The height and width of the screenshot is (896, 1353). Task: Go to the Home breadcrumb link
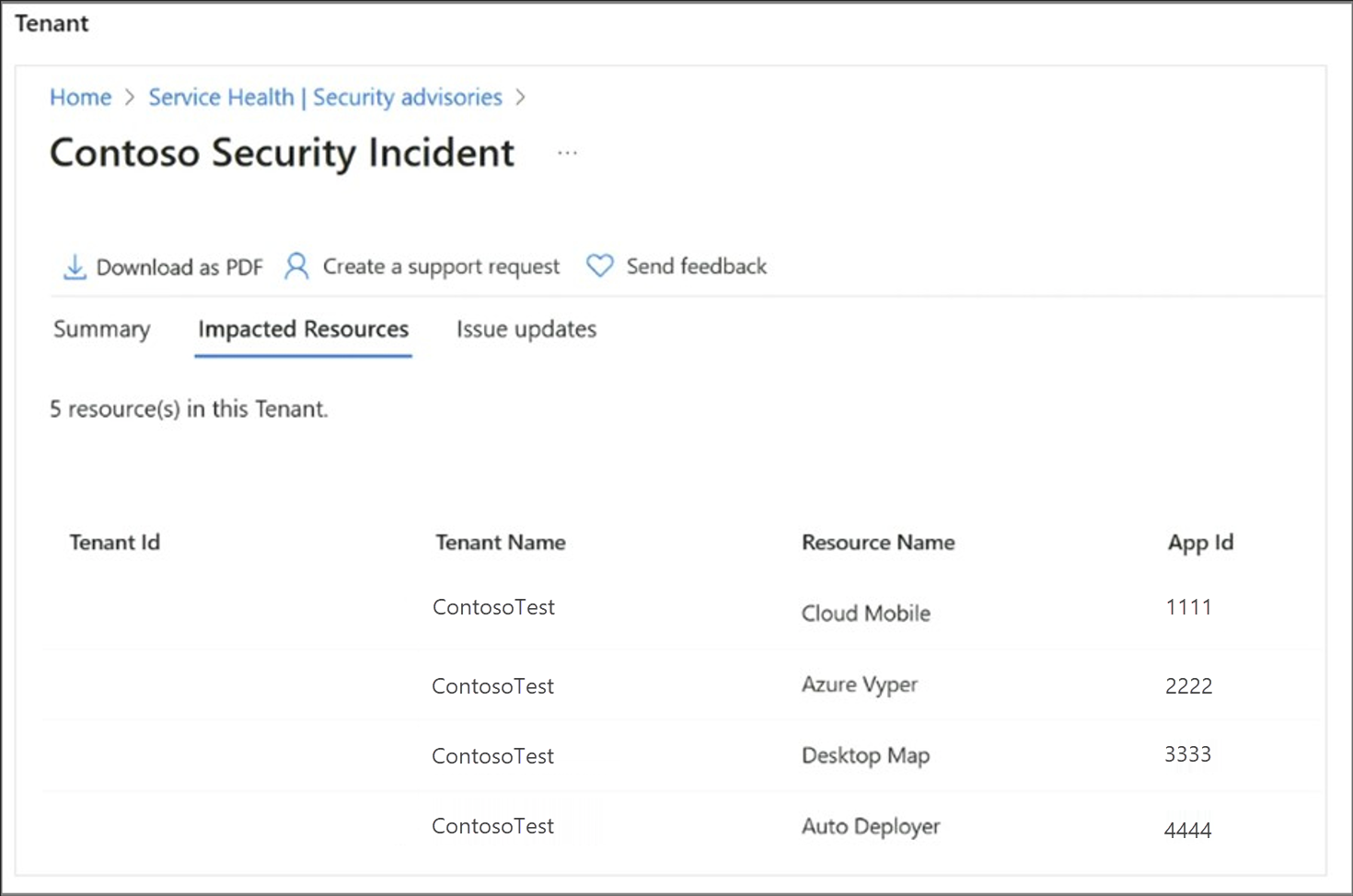81,98
